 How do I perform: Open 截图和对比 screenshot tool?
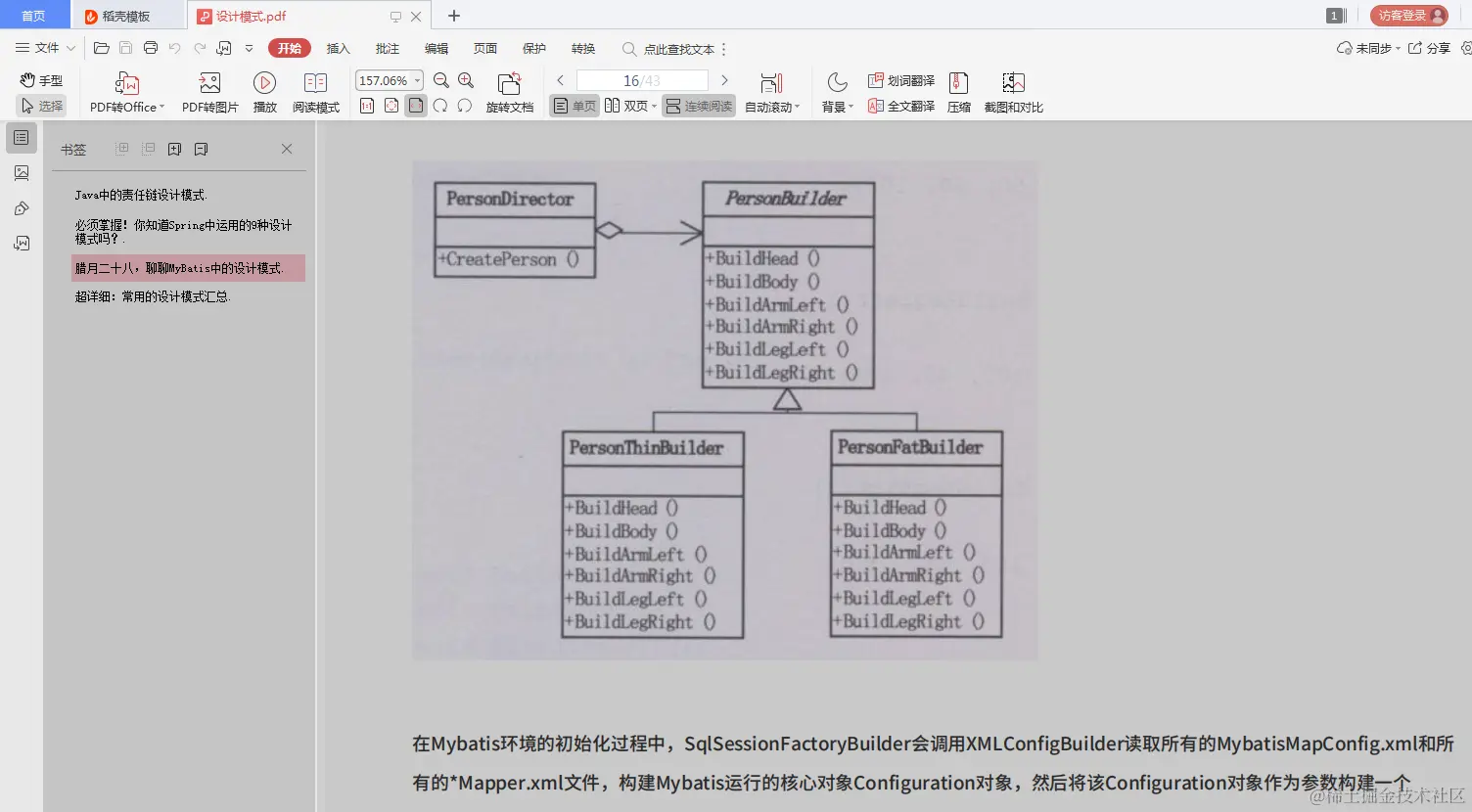(1013, 91)
